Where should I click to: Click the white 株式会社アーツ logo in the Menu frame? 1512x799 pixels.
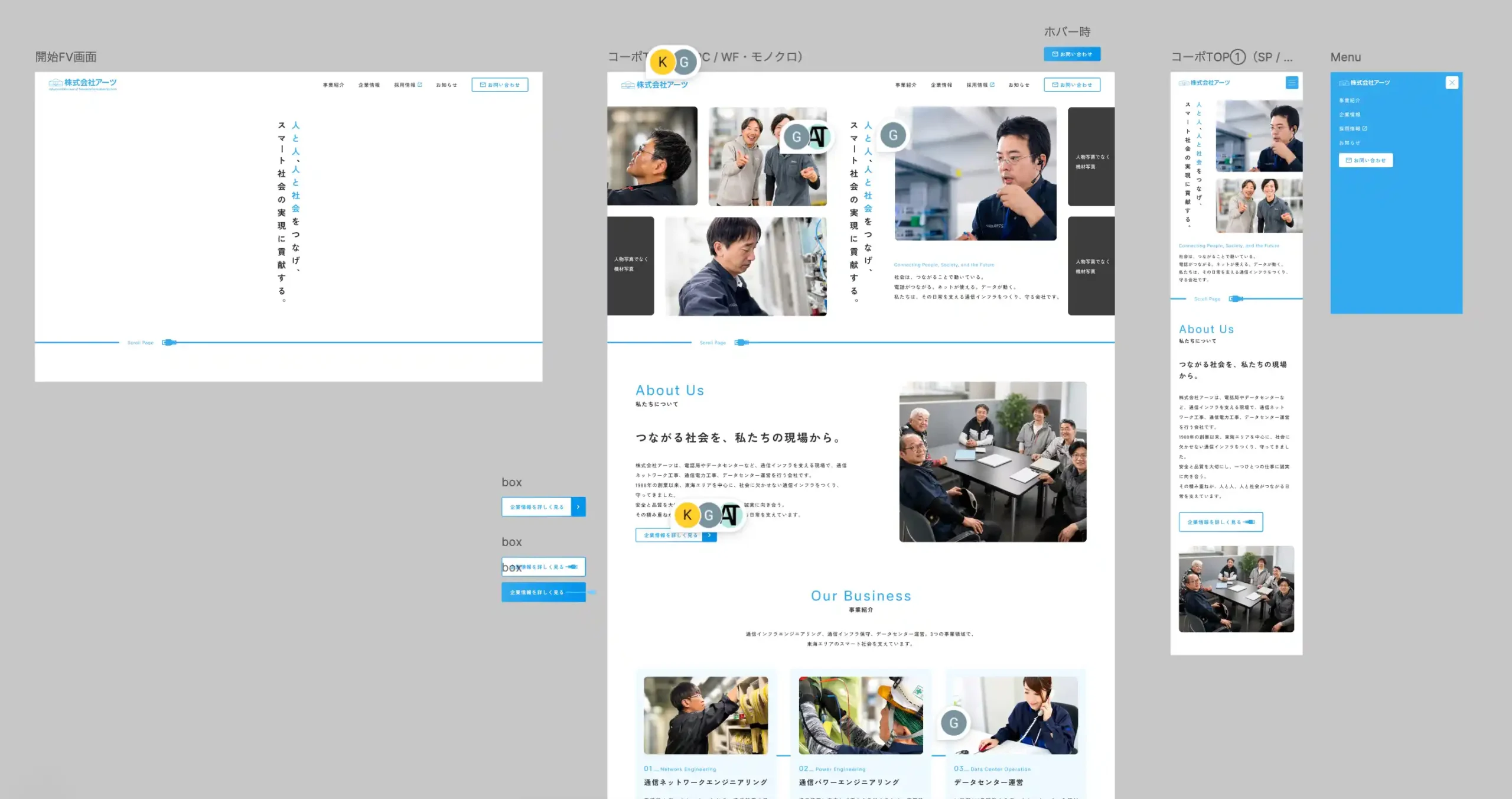(x=1364, y=83)
